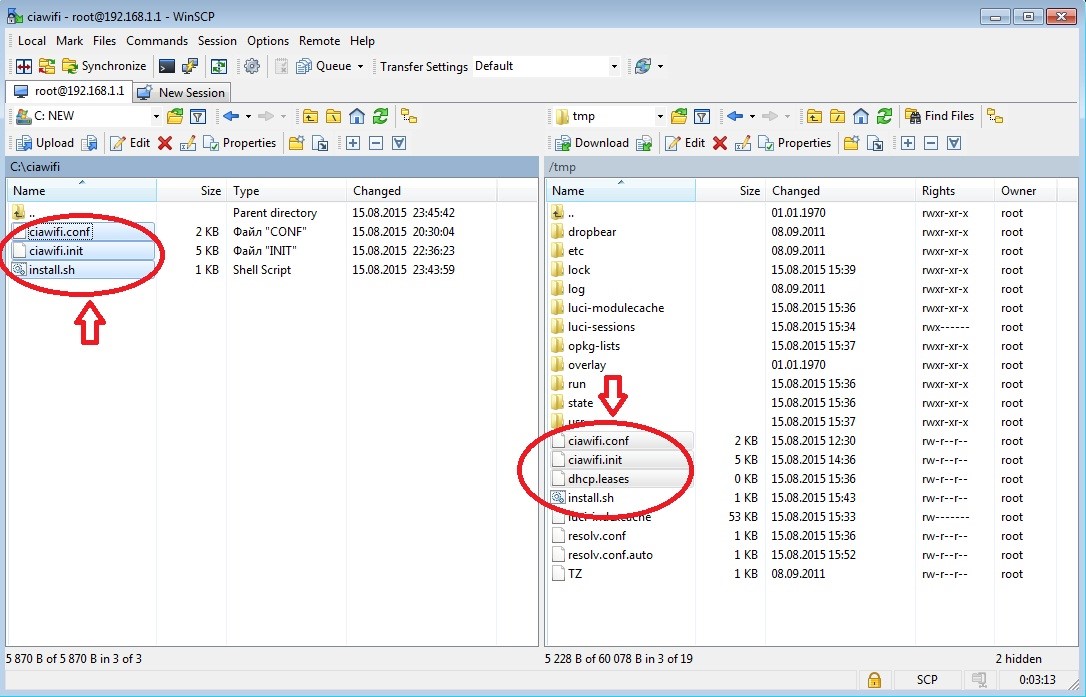Click the local panel Filter icon

click(x=198, y=116)
